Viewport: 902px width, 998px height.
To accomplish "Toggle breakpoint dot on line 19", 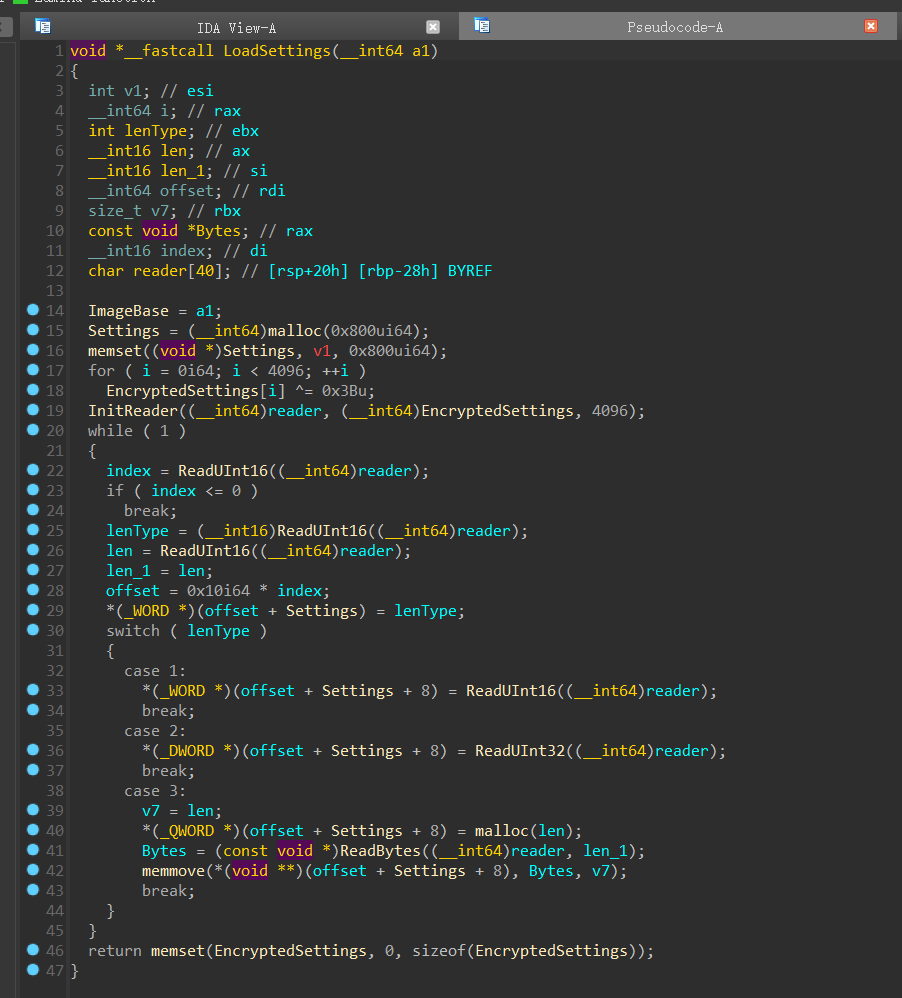I will pos(32,411).
